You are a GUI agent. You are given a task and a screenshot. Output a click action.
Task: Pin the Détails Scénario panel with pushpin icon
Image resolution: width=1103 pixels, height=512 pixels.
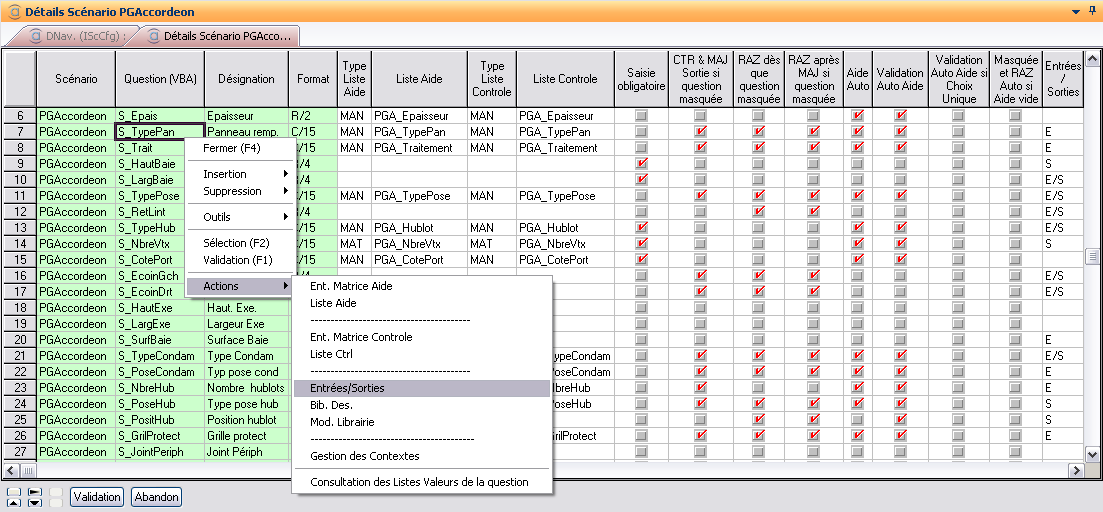(x=1092, y=11)
